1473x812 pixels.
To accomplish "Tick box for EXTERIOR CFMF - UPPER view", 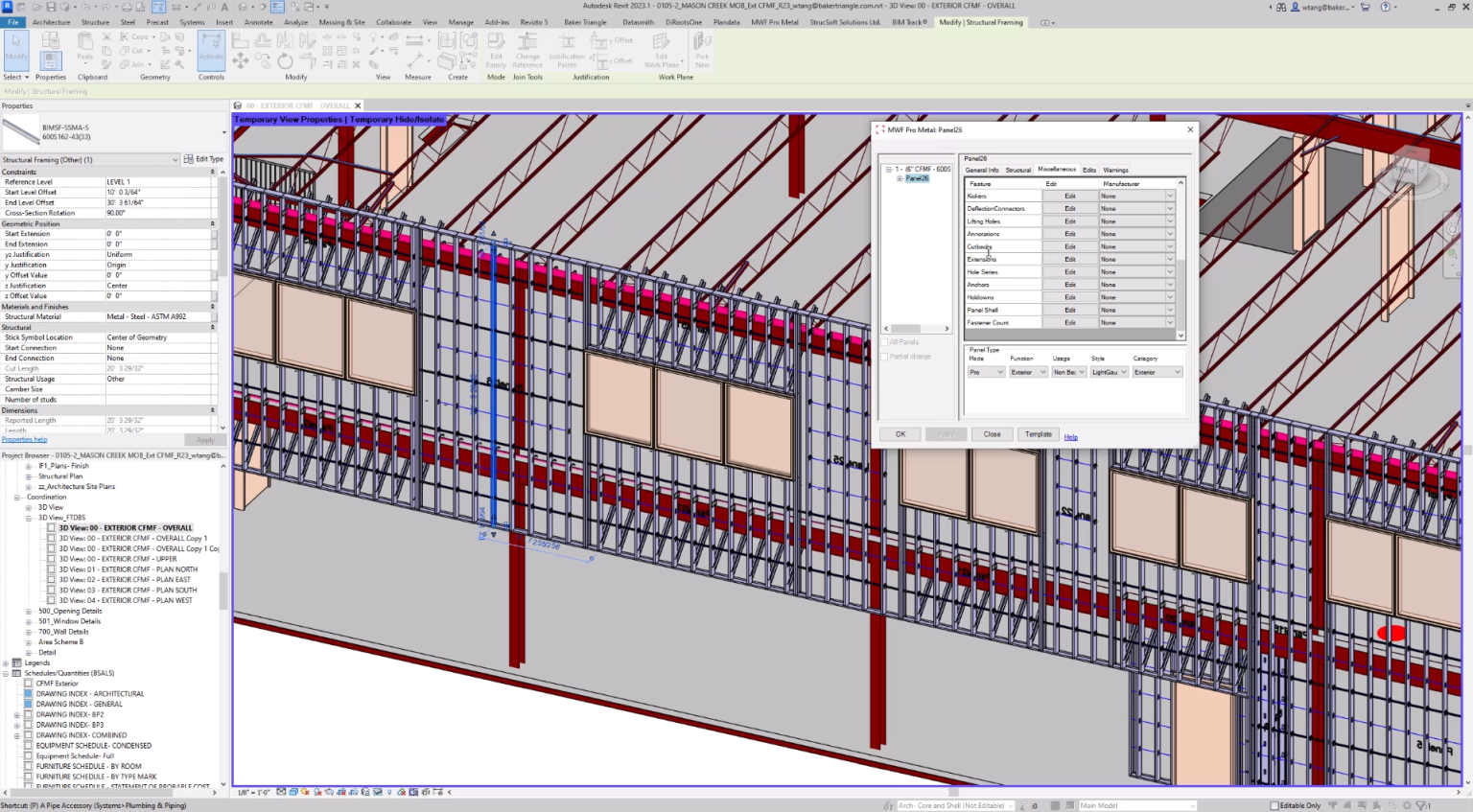I will coord(52,559).
